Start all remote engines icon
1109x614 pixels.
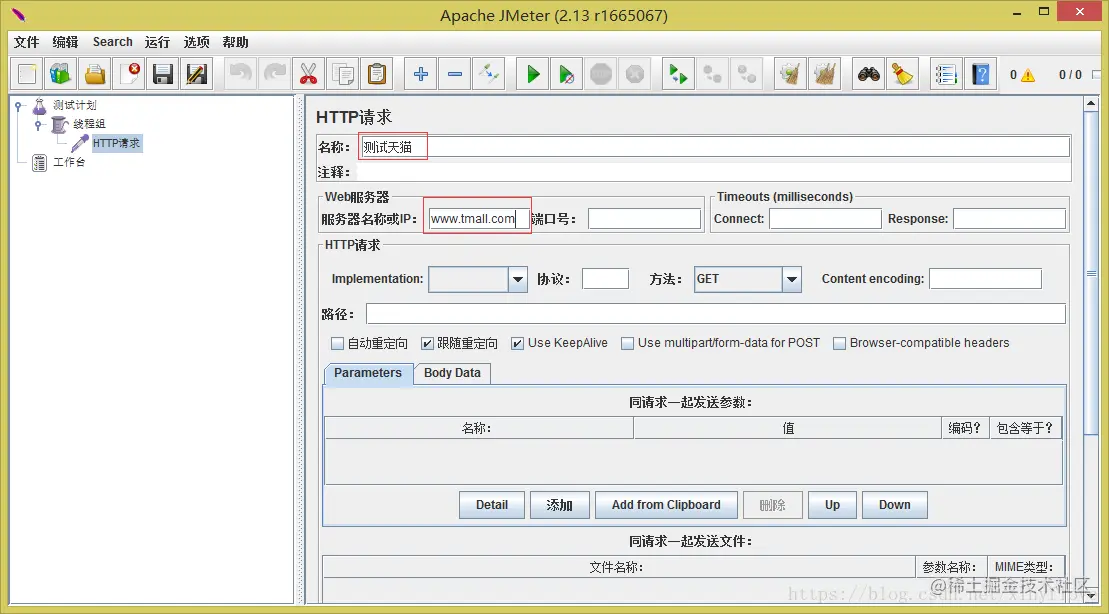point(678,74)
